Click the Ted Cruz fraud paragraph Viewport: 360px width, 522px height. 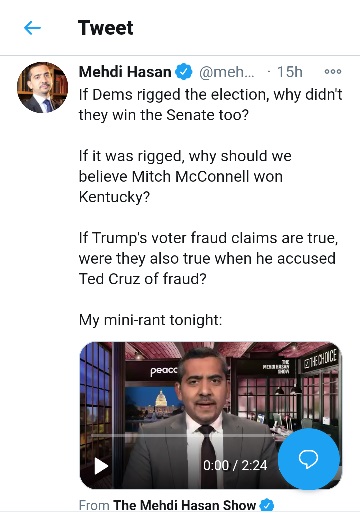tap(208, 258)
